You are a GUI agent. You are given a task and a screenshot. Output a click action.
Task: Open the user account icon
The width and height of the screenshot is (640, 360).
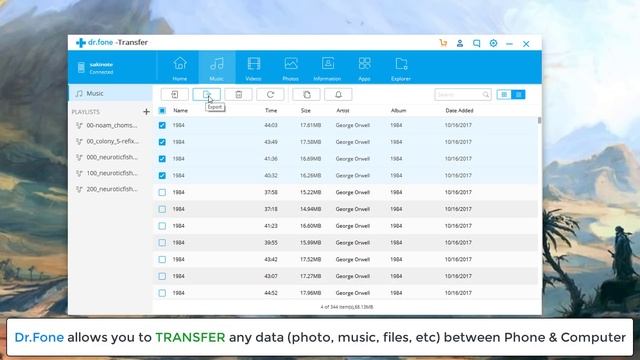coord(460,43)
